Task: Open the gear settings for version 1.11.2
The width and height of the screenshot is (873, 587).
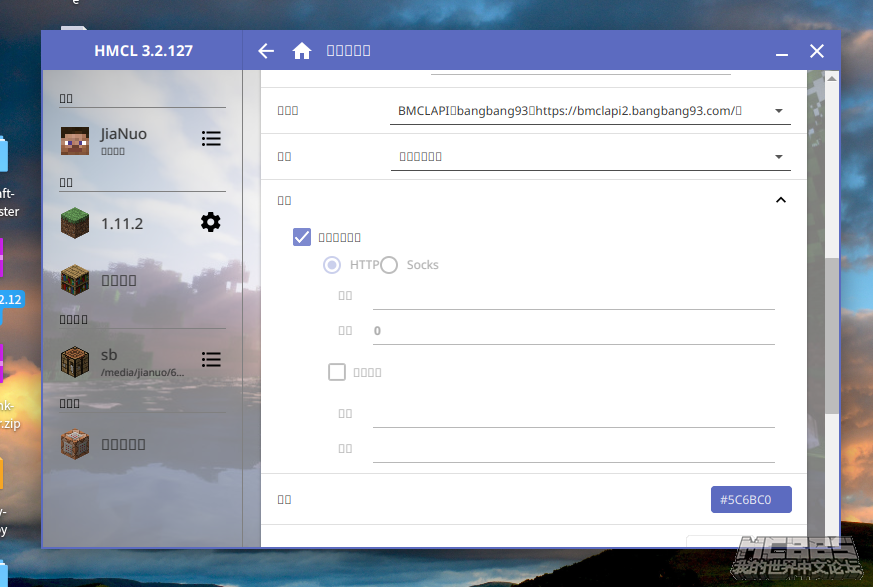Action: 211,222
